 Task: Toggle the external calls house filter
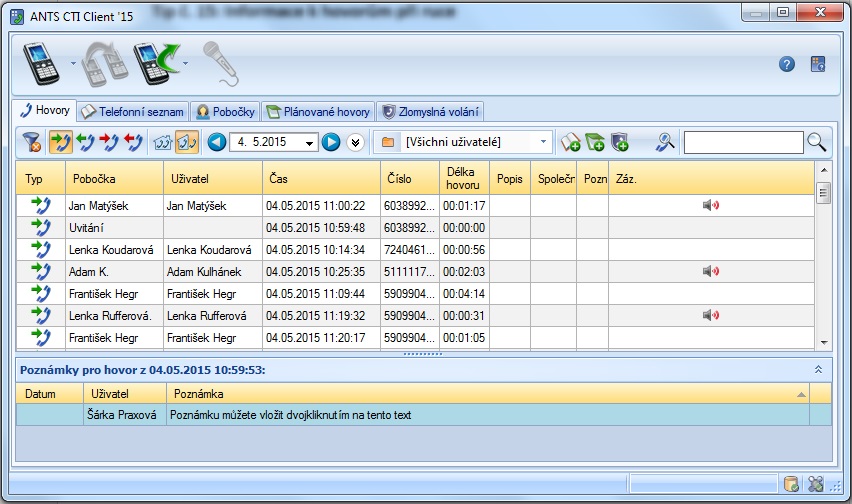coord(162,142)
